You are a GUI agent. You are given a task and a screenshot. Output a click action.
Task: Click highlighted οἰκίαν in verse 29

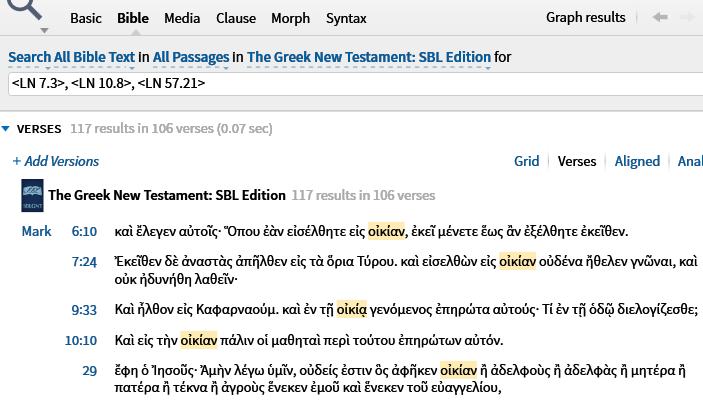(x=458, y=371)
